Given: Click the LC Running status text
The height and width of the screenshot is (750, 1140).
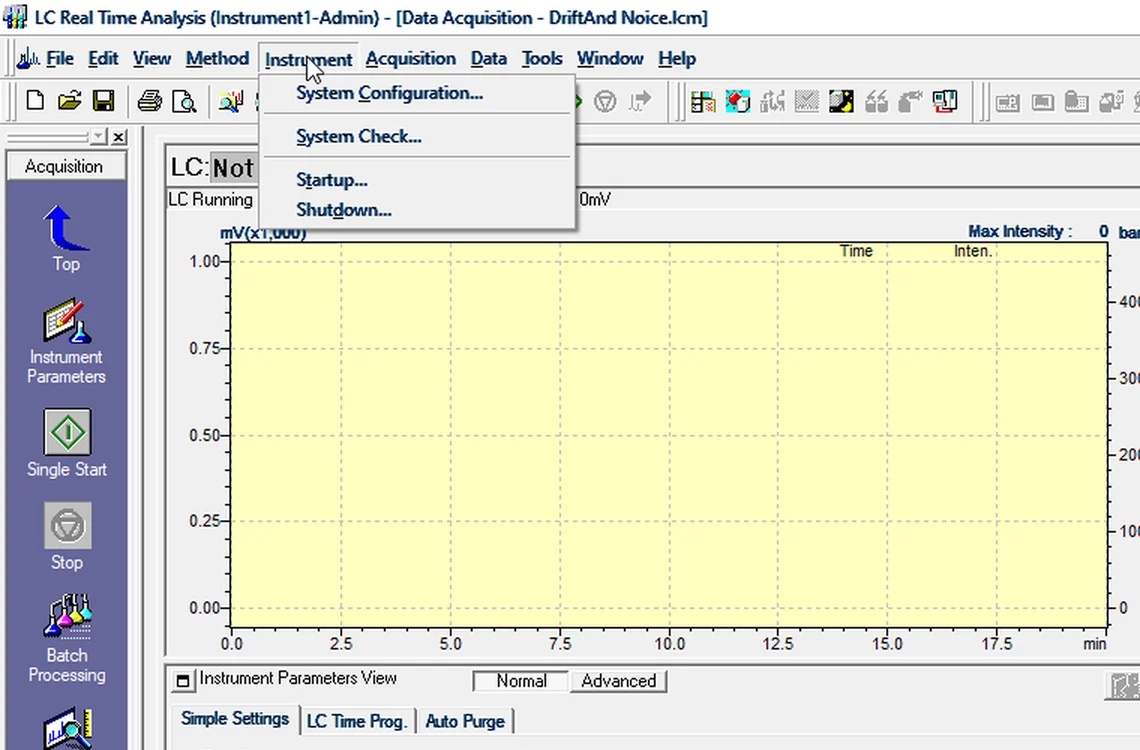Looking at the screenshot, I should click(210, 199).
